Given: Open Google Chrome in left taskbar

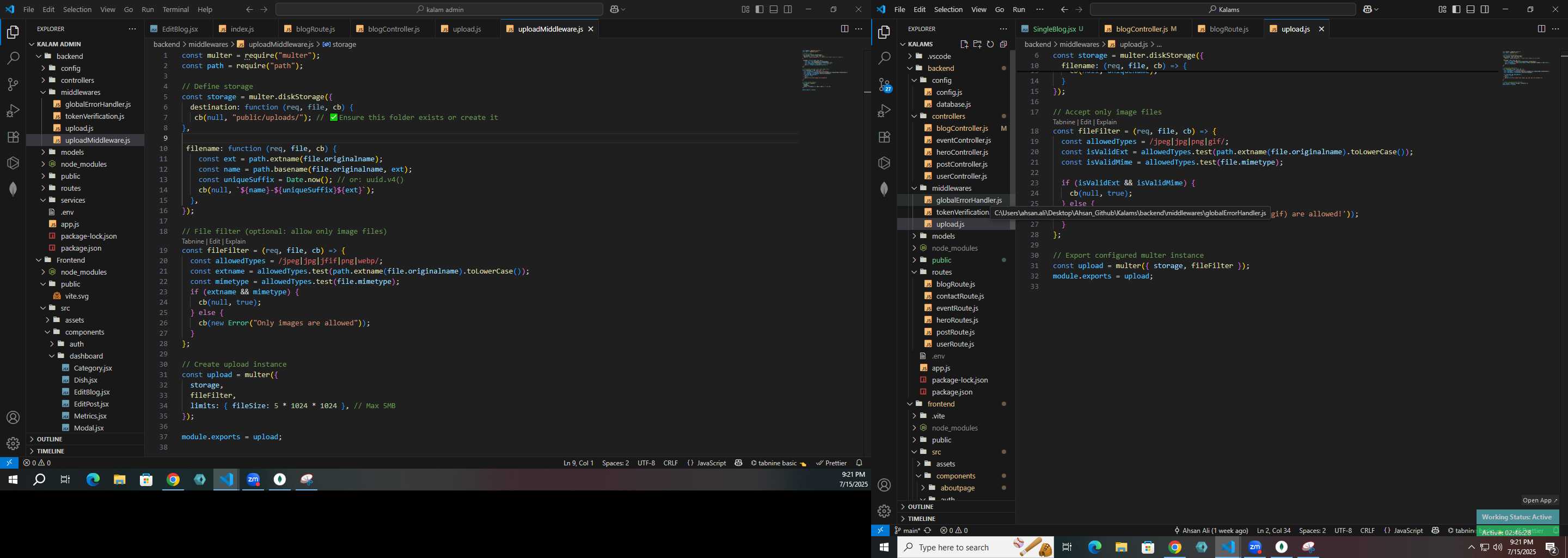Looking at the screenshot, I should point(173,480).
